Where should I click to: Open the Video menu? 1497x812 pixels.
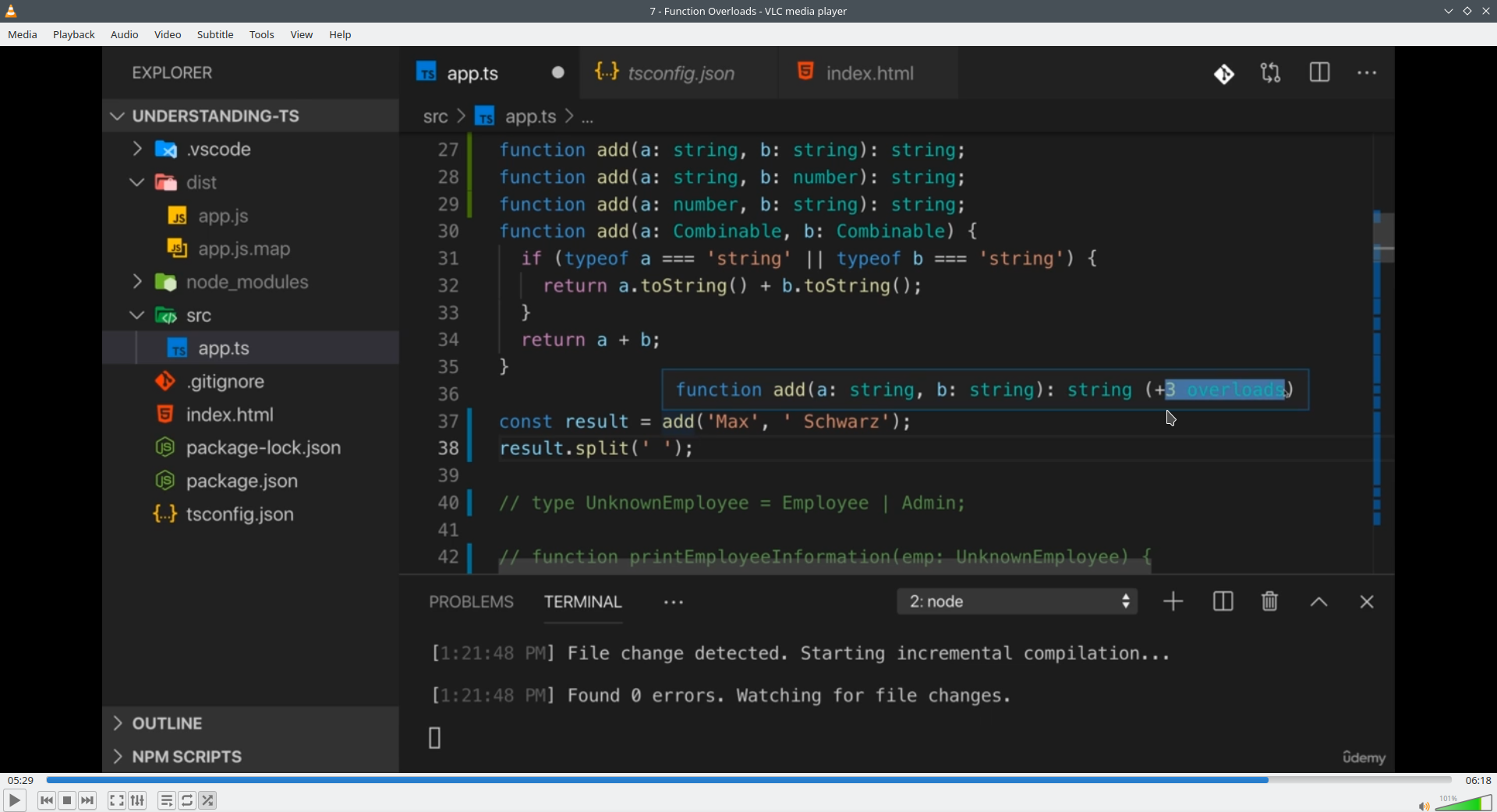168,35
